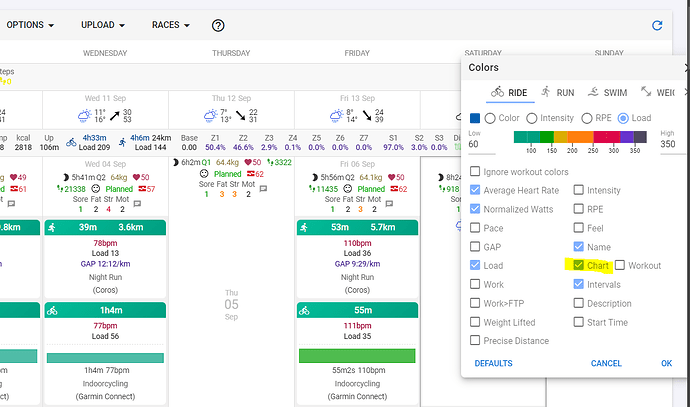Enable the Pace checkbox

click(x=475, y=227)
